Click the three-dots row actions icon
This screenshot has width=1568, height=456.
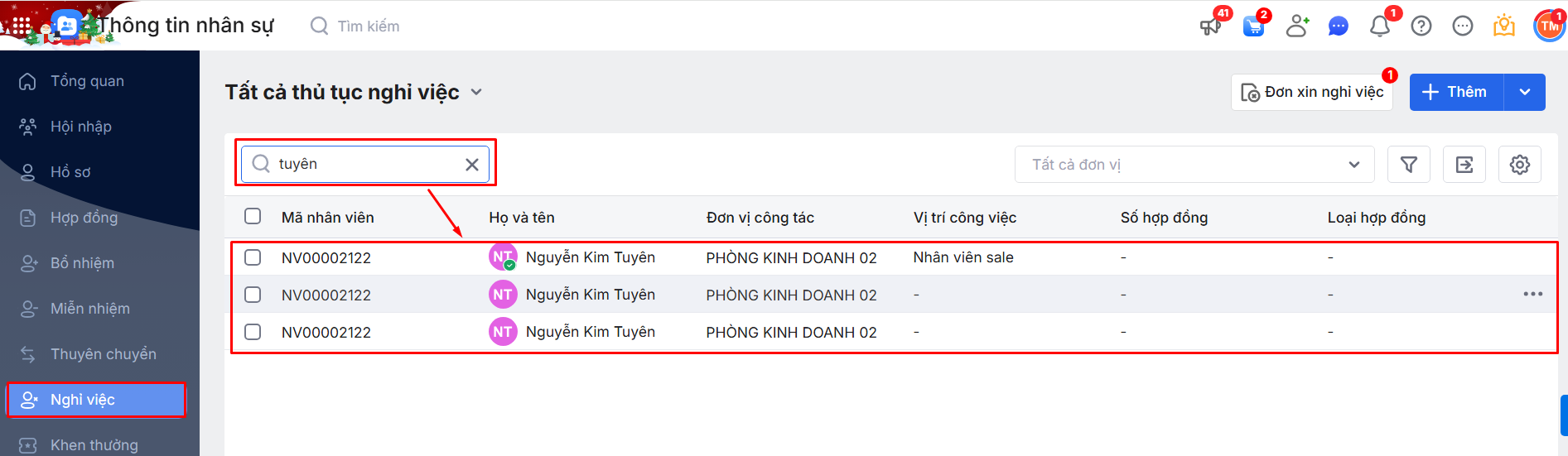(x=1532, y=294)
